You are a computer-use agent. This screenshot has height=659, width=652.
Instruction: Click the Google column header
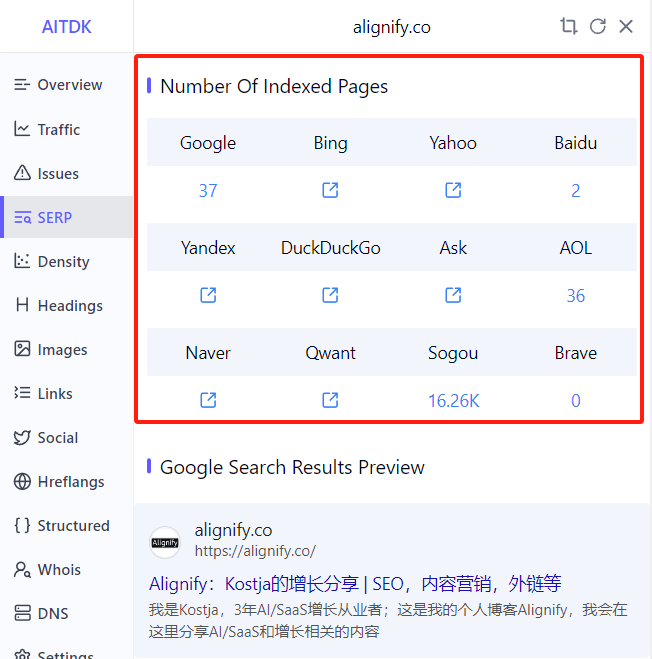tap(208, 143)
